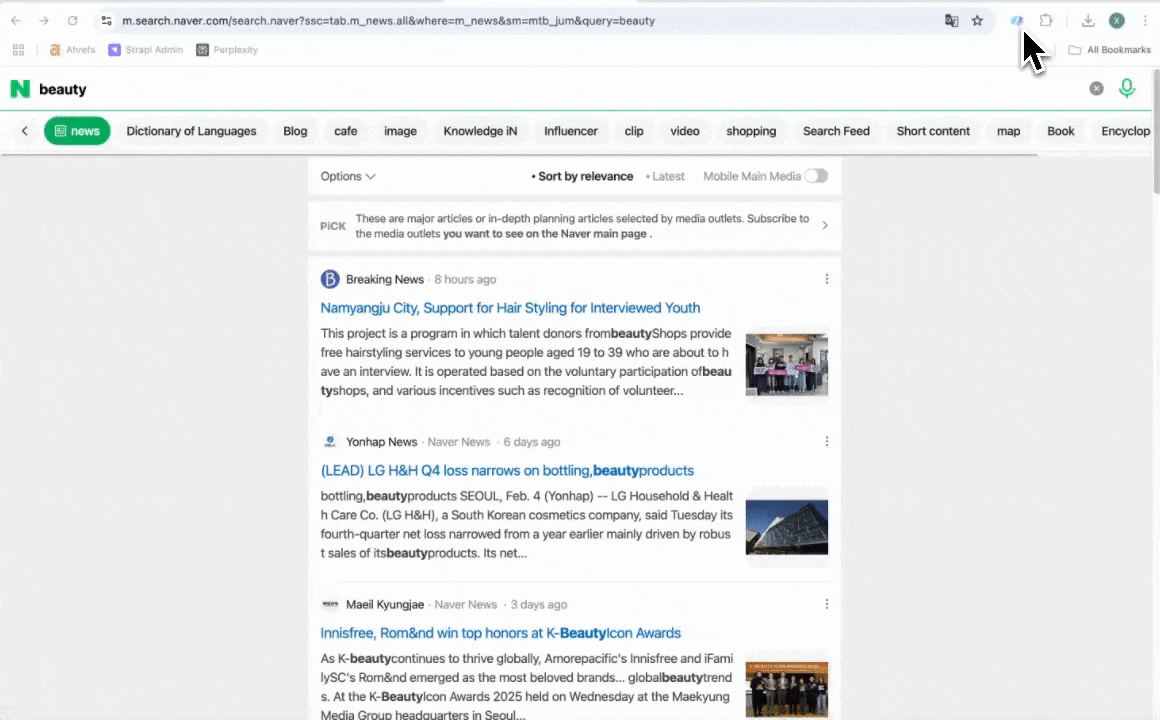Viewport: 1160px width, 720px height.
Task: Open Innisfree K-Beauty Icon Awards headline
Action: [500, 633]
